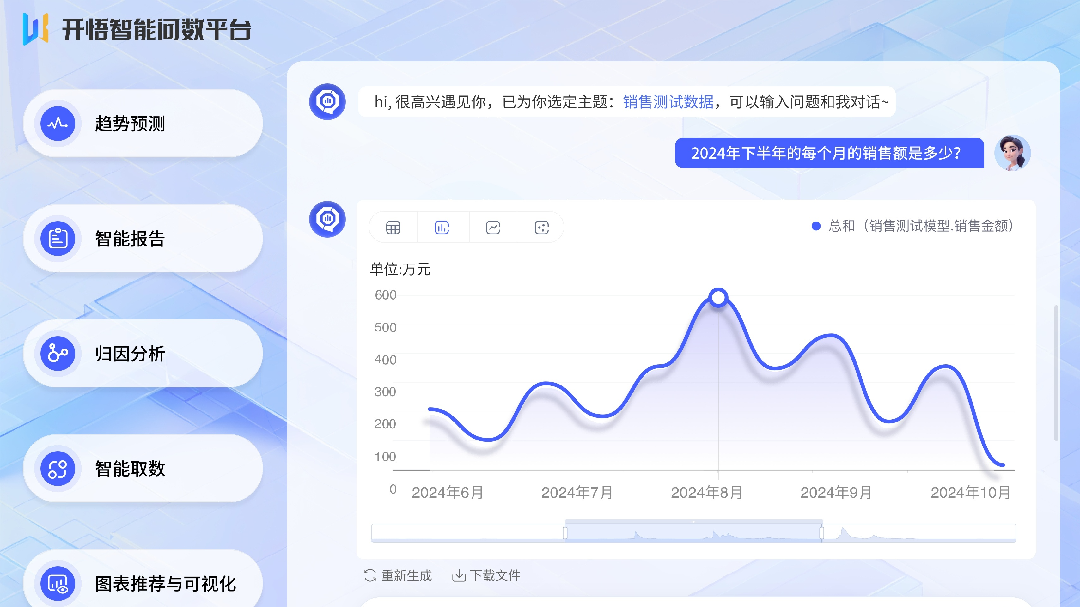Click the user avatar beside the question

1012,153
